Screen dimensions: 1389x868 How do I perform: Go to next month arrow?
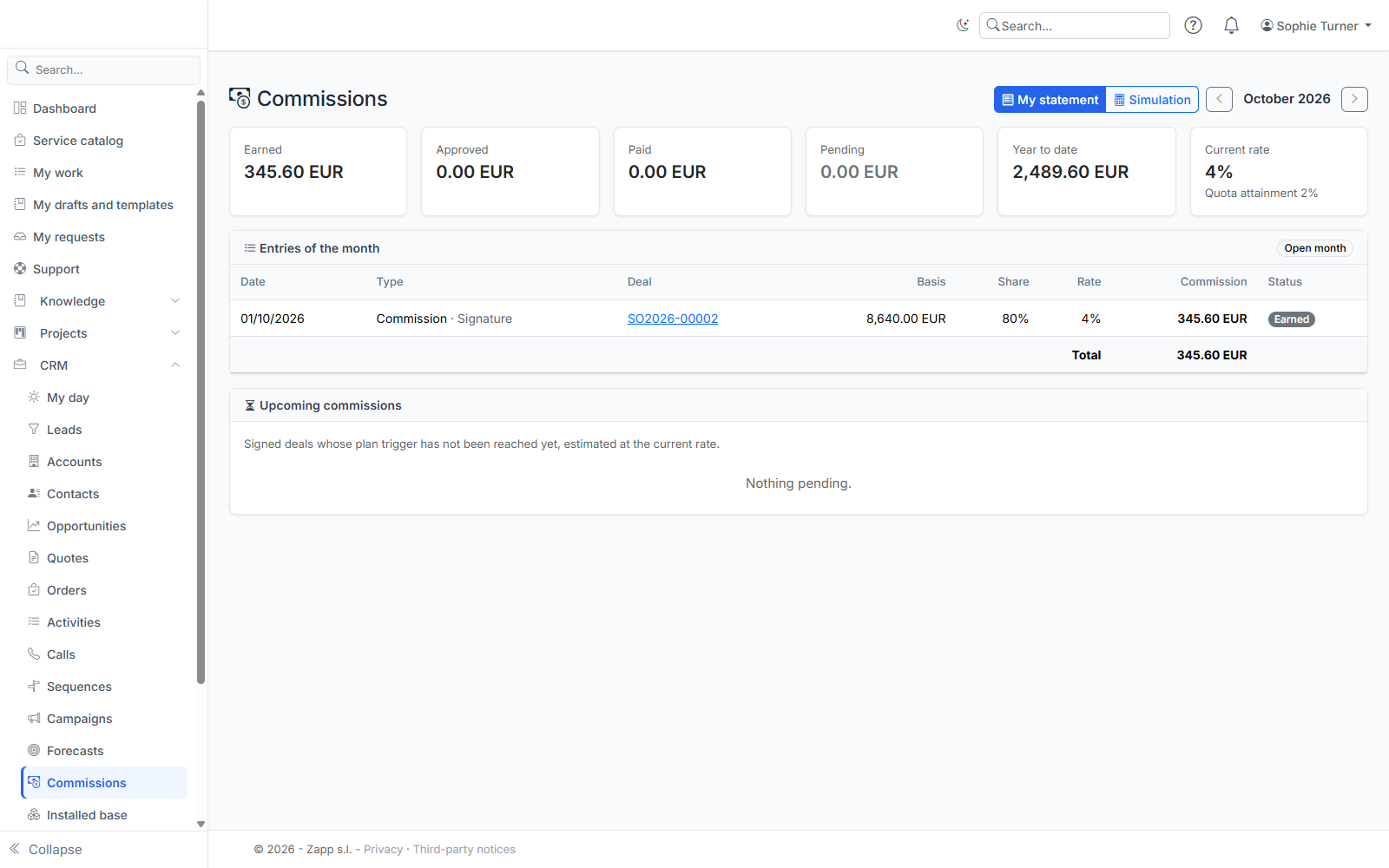[x=1354, y=99]
